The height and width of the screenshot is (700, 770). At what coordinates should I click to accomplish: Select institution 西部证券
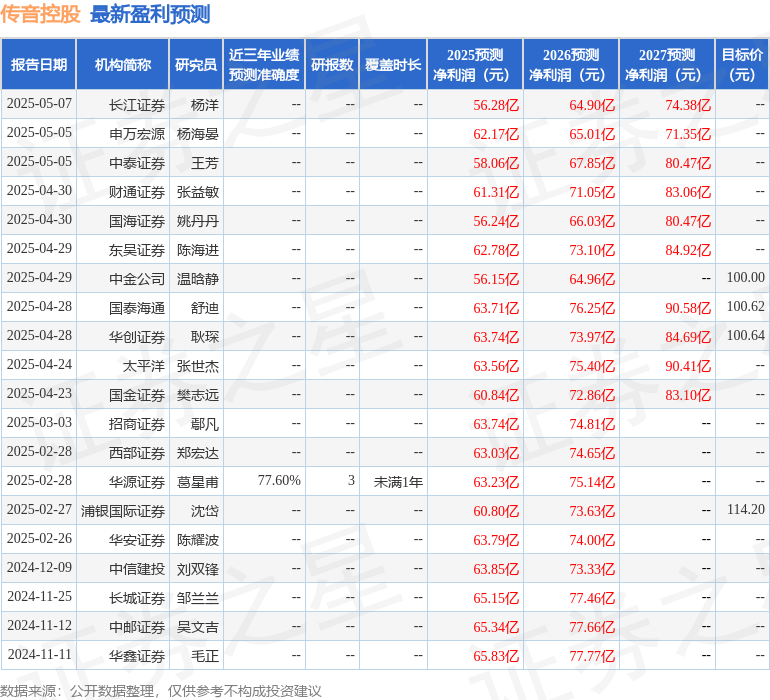tap(137, 453)
